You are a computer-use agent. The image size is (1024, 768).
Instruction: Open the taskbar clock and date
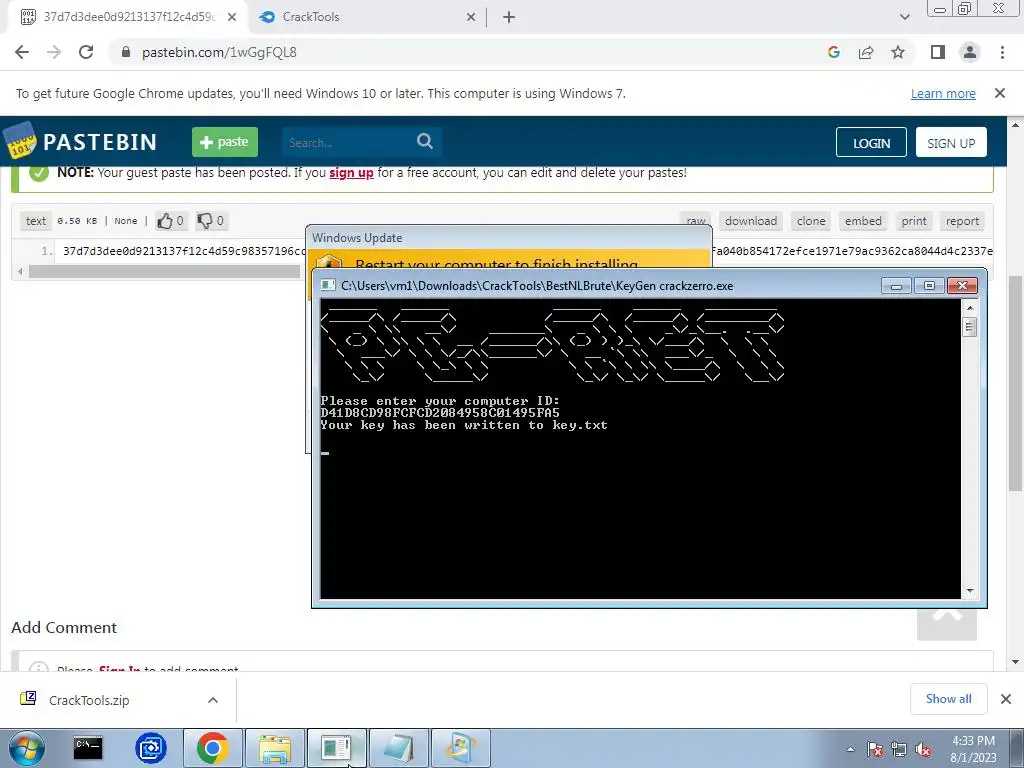tap(973, 749)
